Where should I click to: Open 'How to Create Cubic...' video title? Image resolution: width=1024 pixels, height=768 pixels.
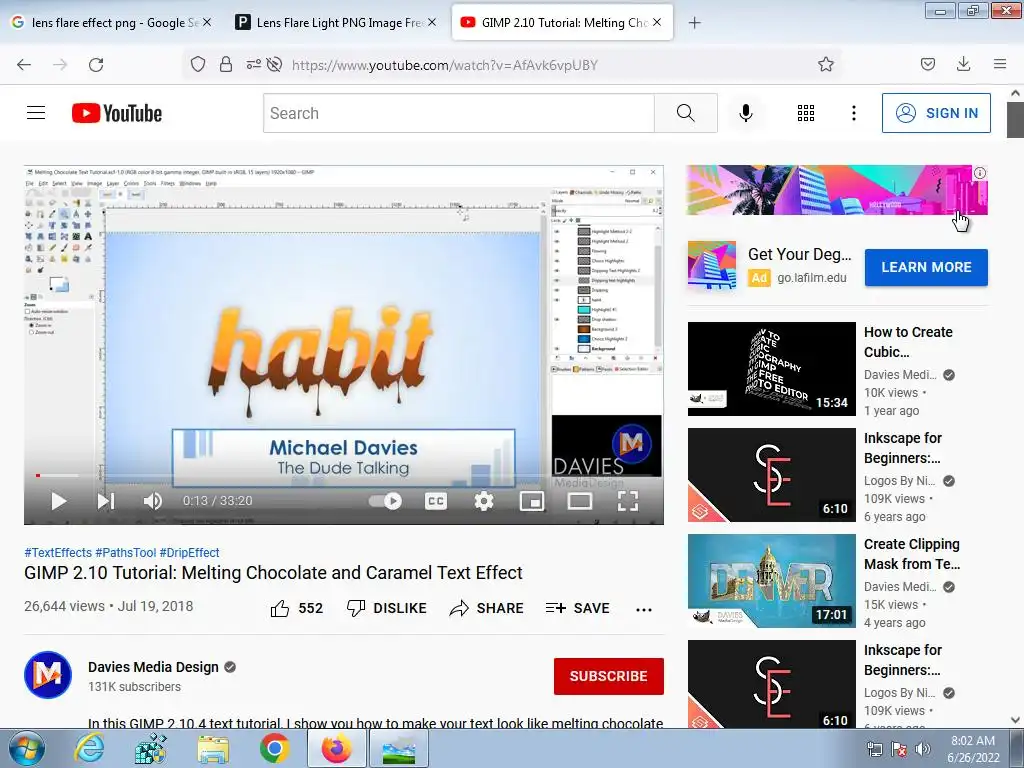(x=908, y=342)
